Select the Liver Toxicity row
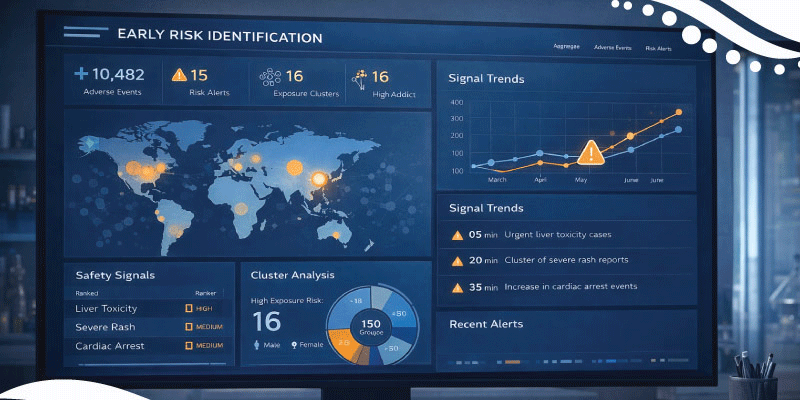Screen dimensions: 800x400 click(x=149, y=308)
